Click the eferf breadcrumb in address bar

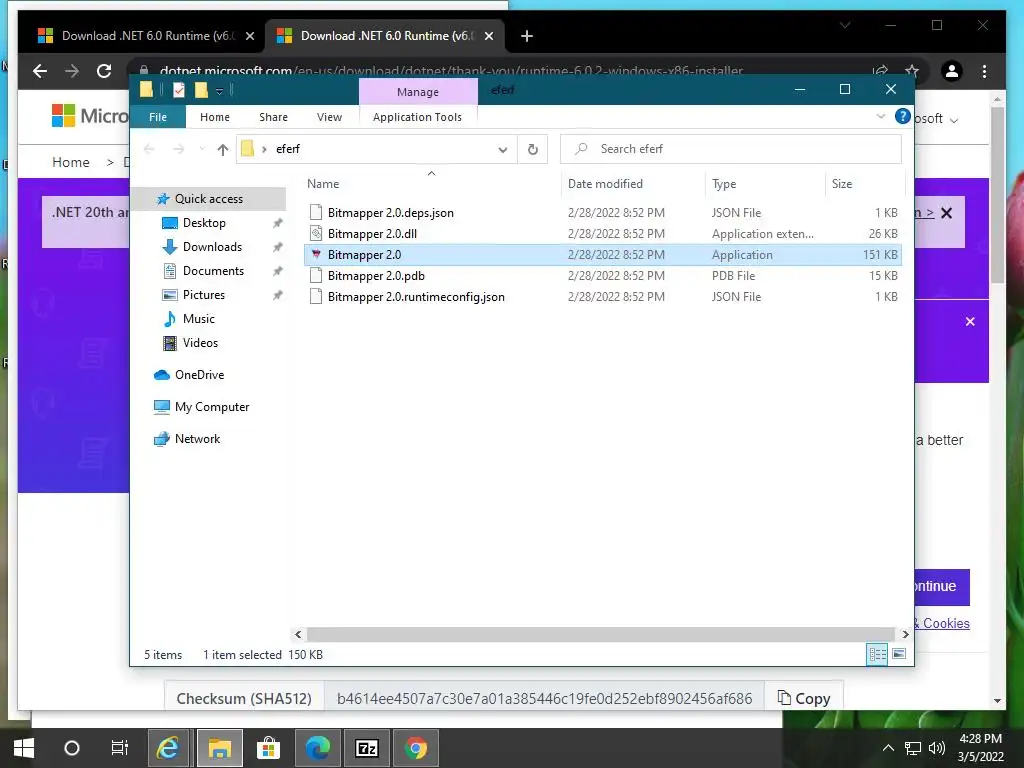(288, 149)
